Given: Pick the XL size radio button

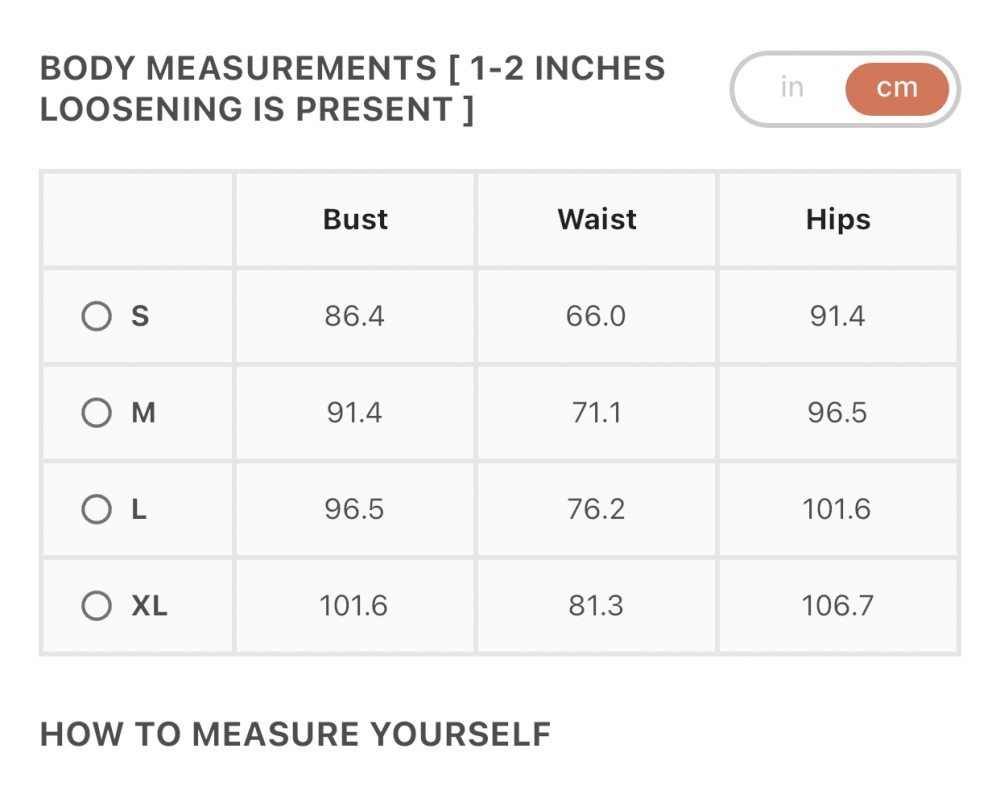Looking at the screenshot, I should pyautogui.click(x=96, y=605).
